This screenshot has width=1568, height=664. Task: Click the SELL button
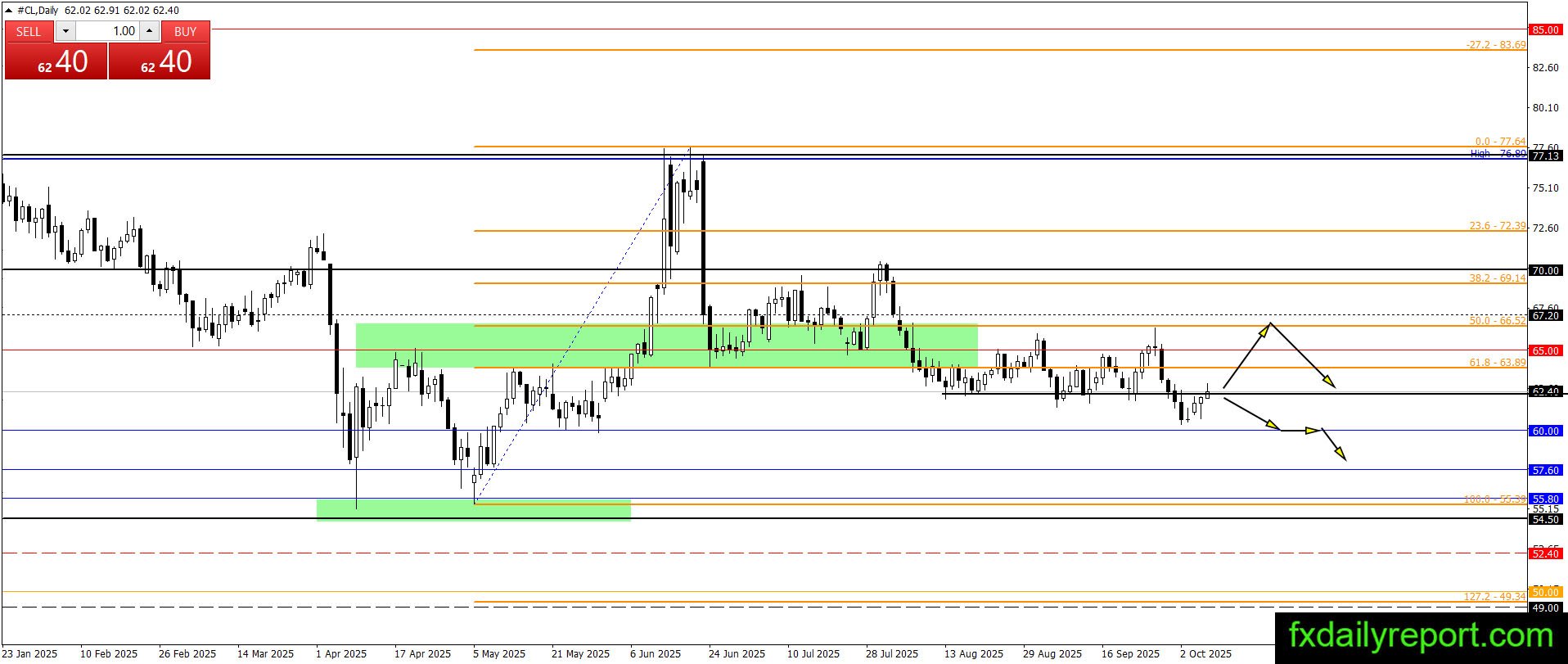29,31
